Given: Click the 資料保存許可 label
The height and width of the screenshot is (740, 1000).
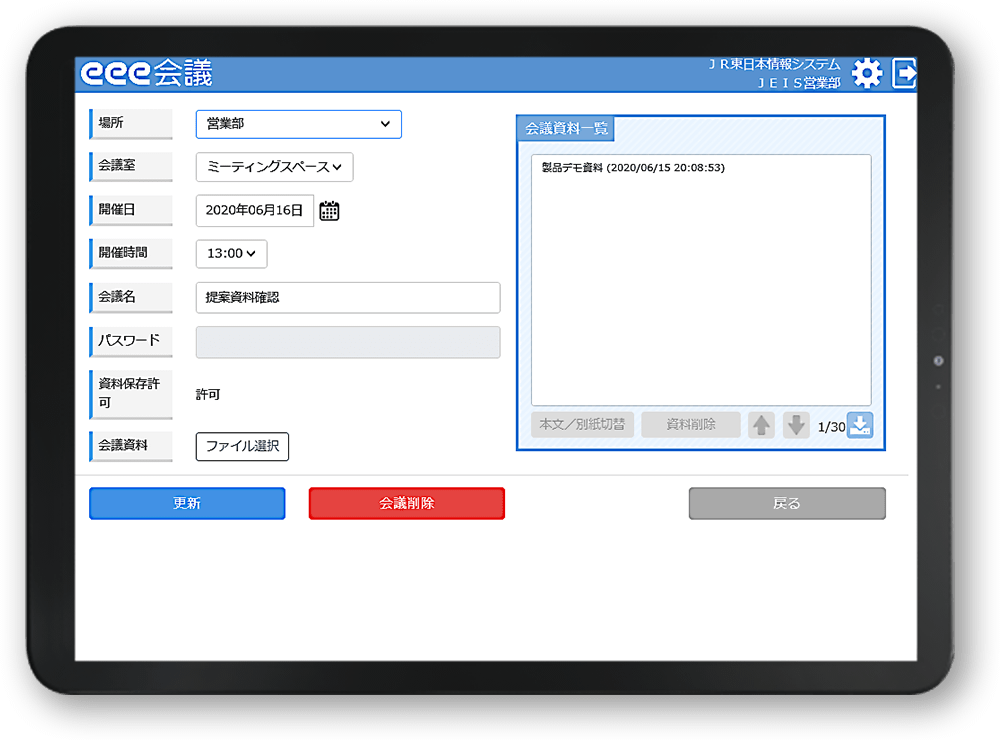Looking at the screenshot, I should click(131, 394).
